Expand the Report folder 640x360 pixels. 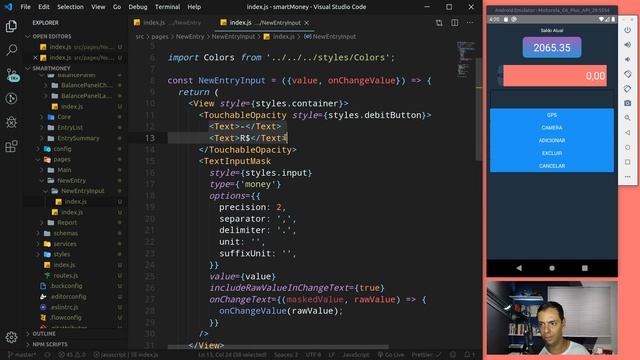click(67, 222)
